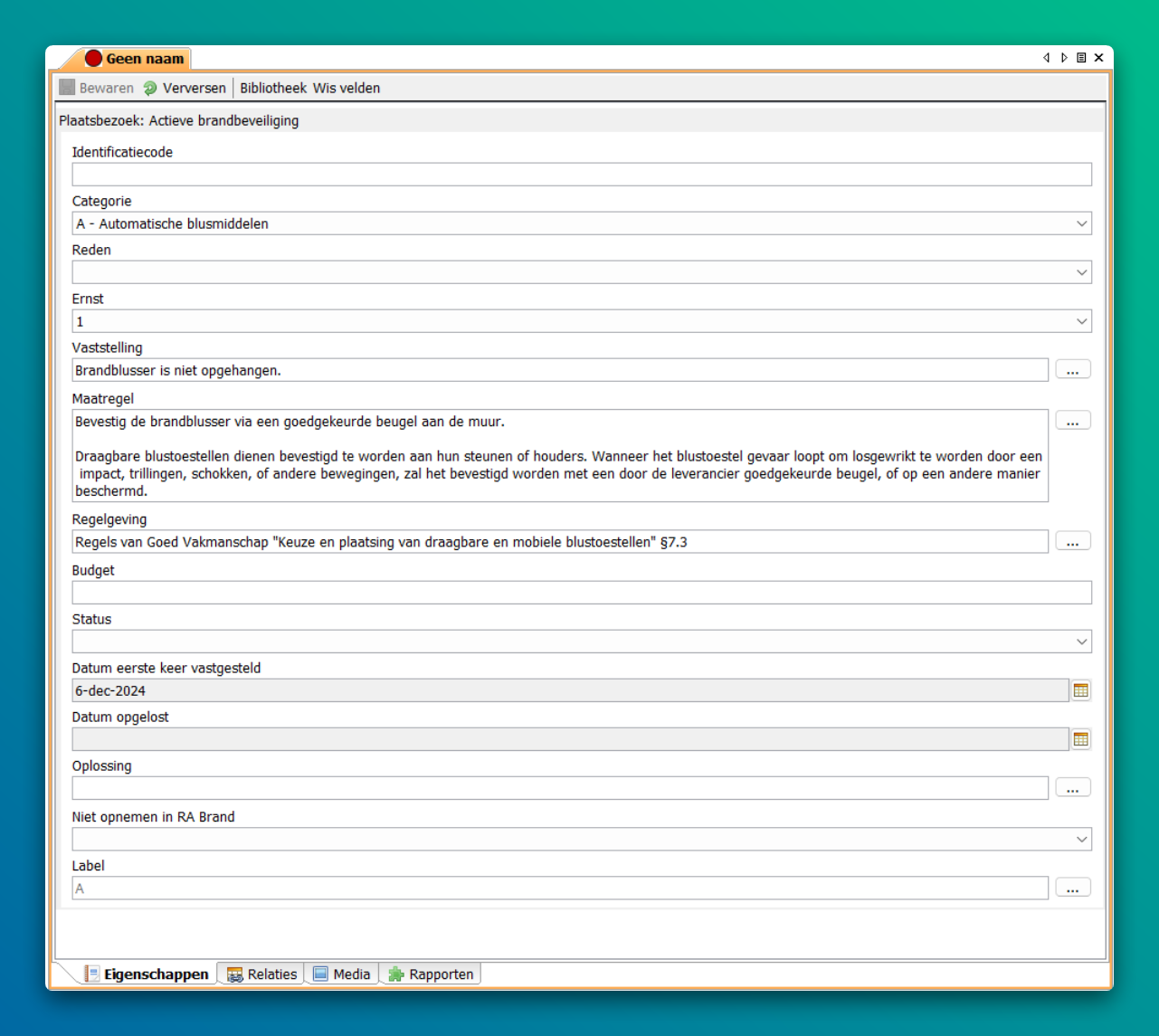This screenshot has width=1159, height=1036.
Task: Open the Reden dropdown list
Action: [1081, 272]
